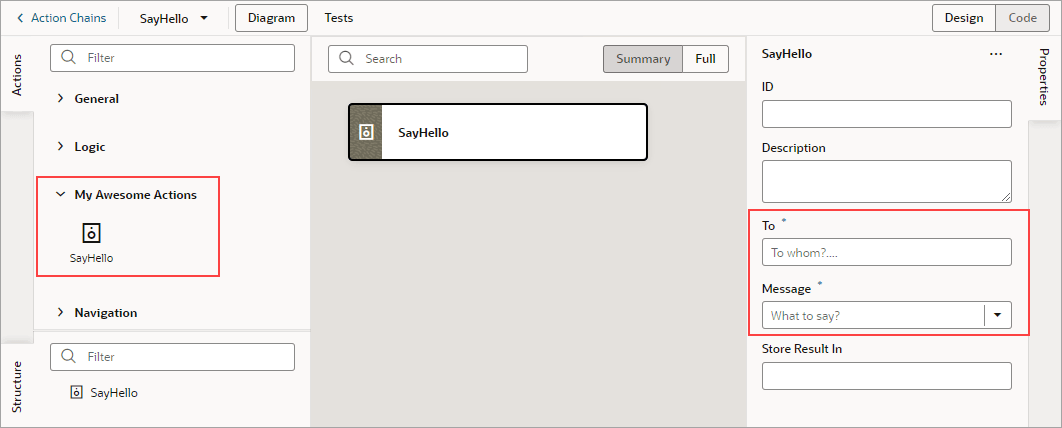This screenshot has height=428, width=1062.
Task: Open the Message dropdown arrow
Action: point(998,316)
